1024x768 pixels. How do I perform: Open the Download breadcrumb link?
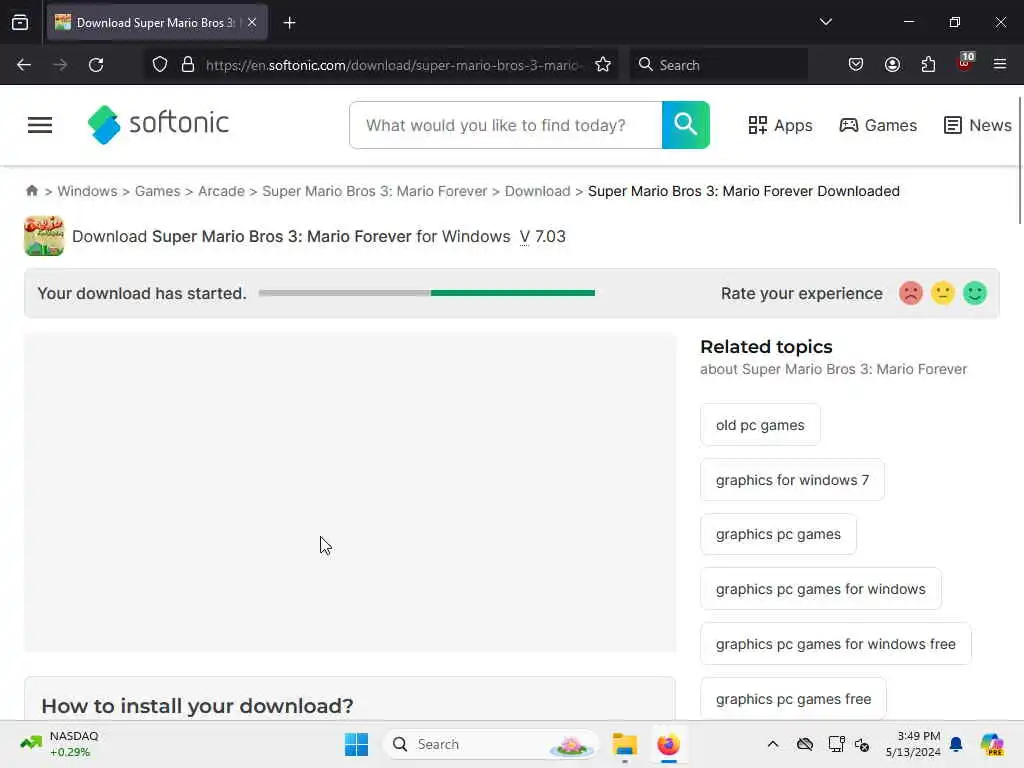click(x=537, y=191)
